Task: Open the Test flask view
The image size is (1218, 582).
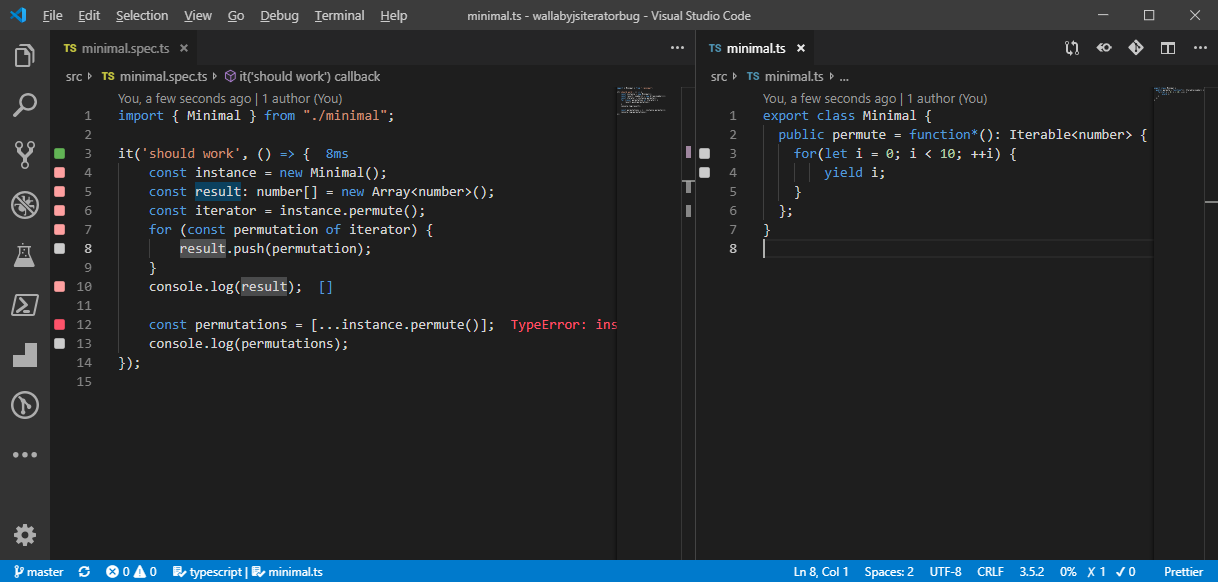Action: click(25, 255)
